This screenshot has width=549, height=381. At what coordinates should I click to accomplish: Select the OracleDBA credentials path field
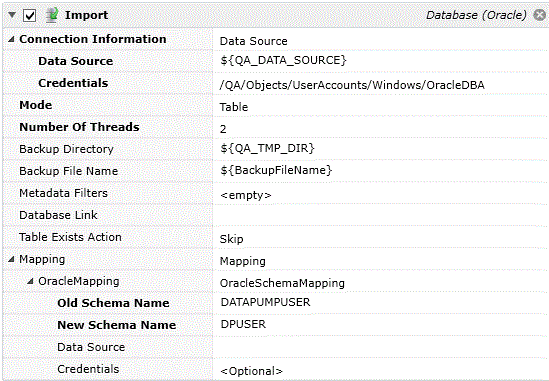point(381,84)
